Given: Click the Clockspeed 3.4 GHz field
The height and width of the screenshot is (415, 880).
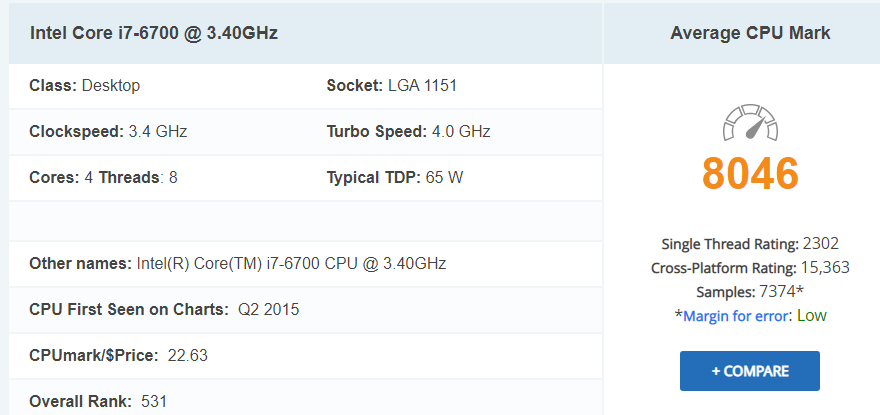Looking at the screenshot, I should [108, 131].
